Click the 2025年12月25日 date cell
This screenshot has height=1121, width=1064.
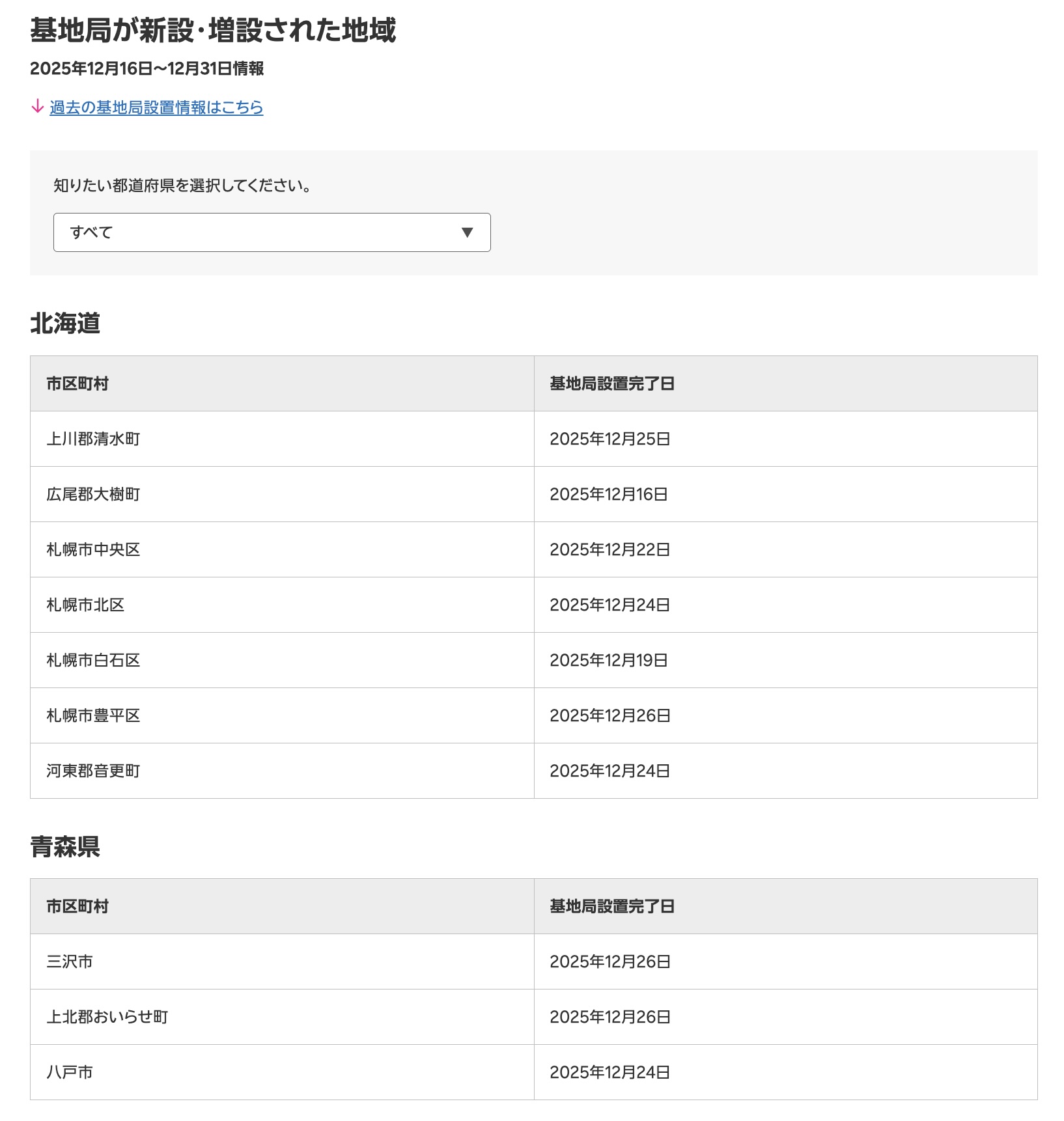tap(785, 439)
